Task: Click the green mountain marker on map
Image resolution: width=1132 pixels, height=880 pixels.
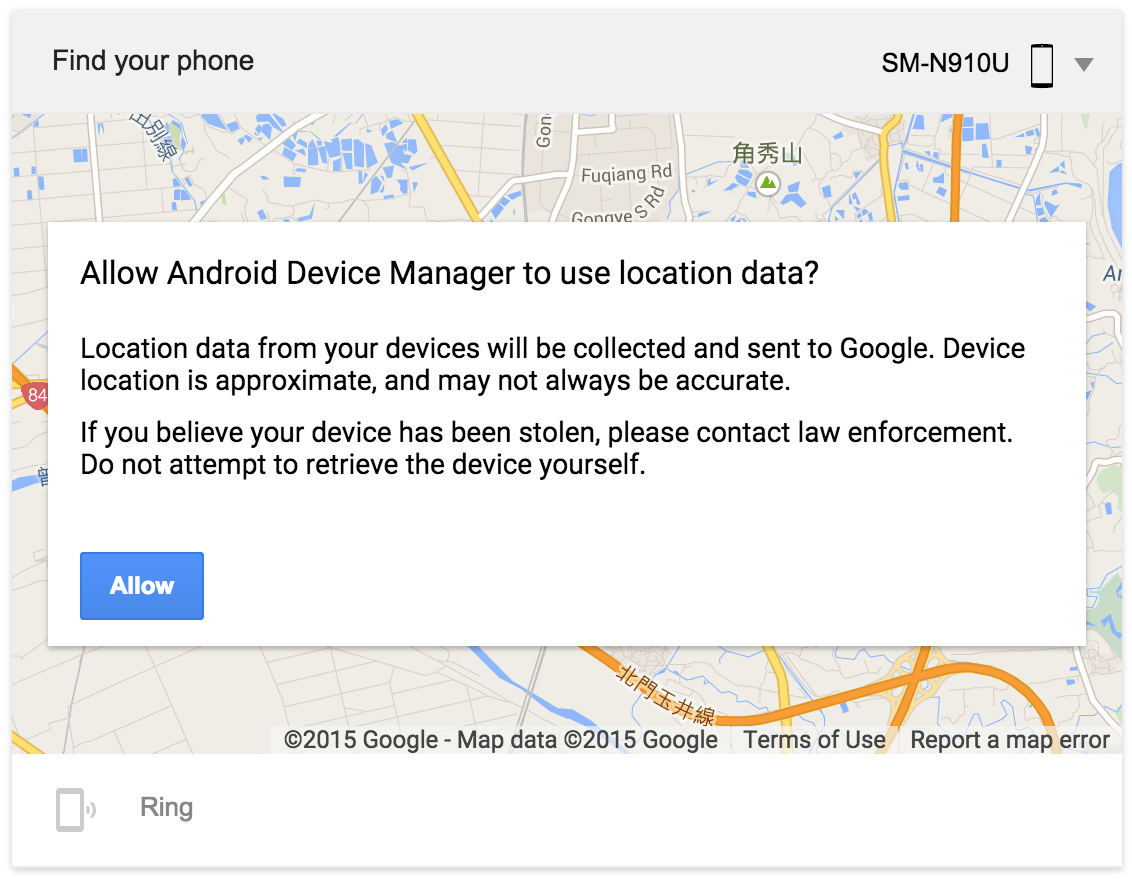Action: tap(768, 183)
